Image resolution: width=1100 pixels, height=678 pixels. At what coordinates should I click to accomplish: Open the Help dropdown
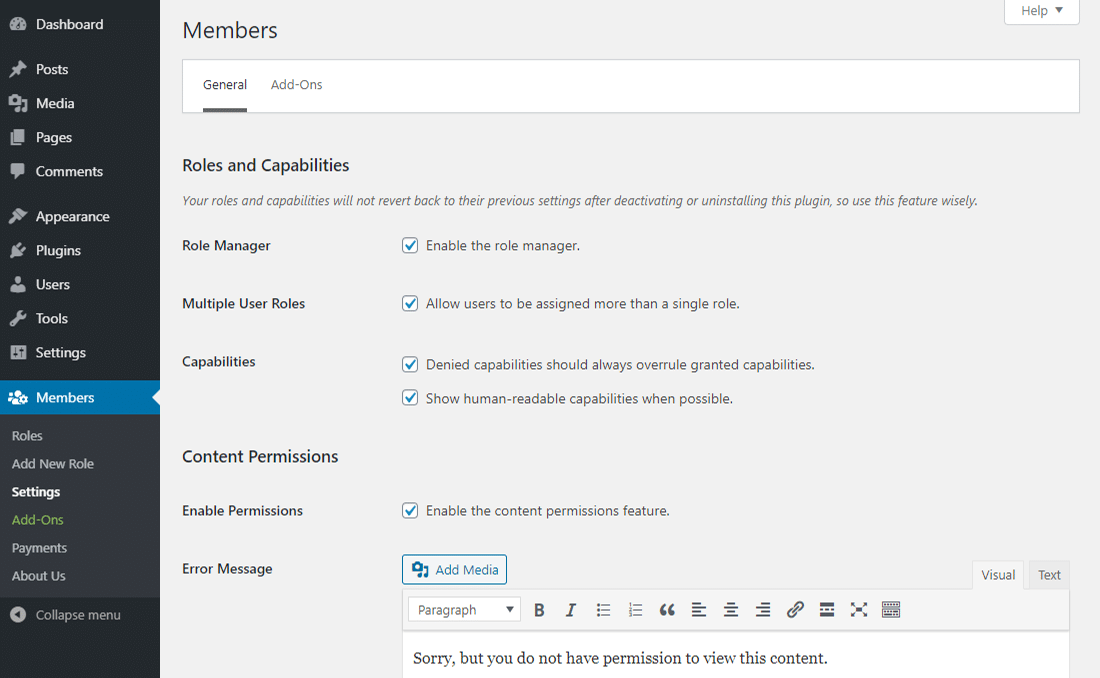click(1041, 11)
